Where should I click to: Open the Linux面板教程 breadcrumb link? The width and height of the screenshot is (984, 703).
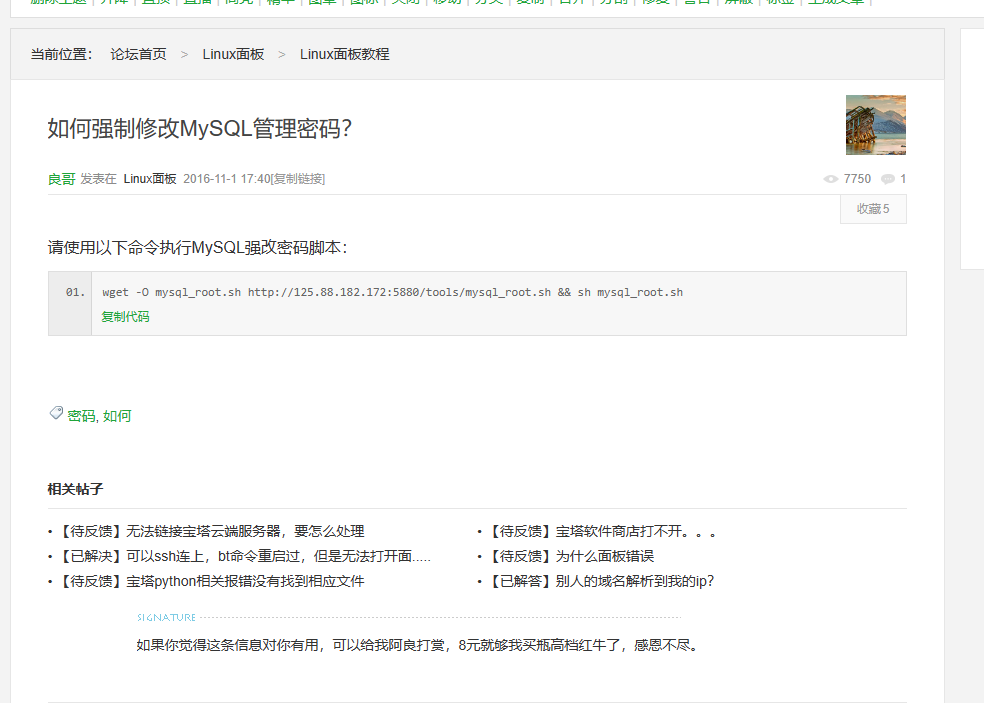click(x=344, y=54)
